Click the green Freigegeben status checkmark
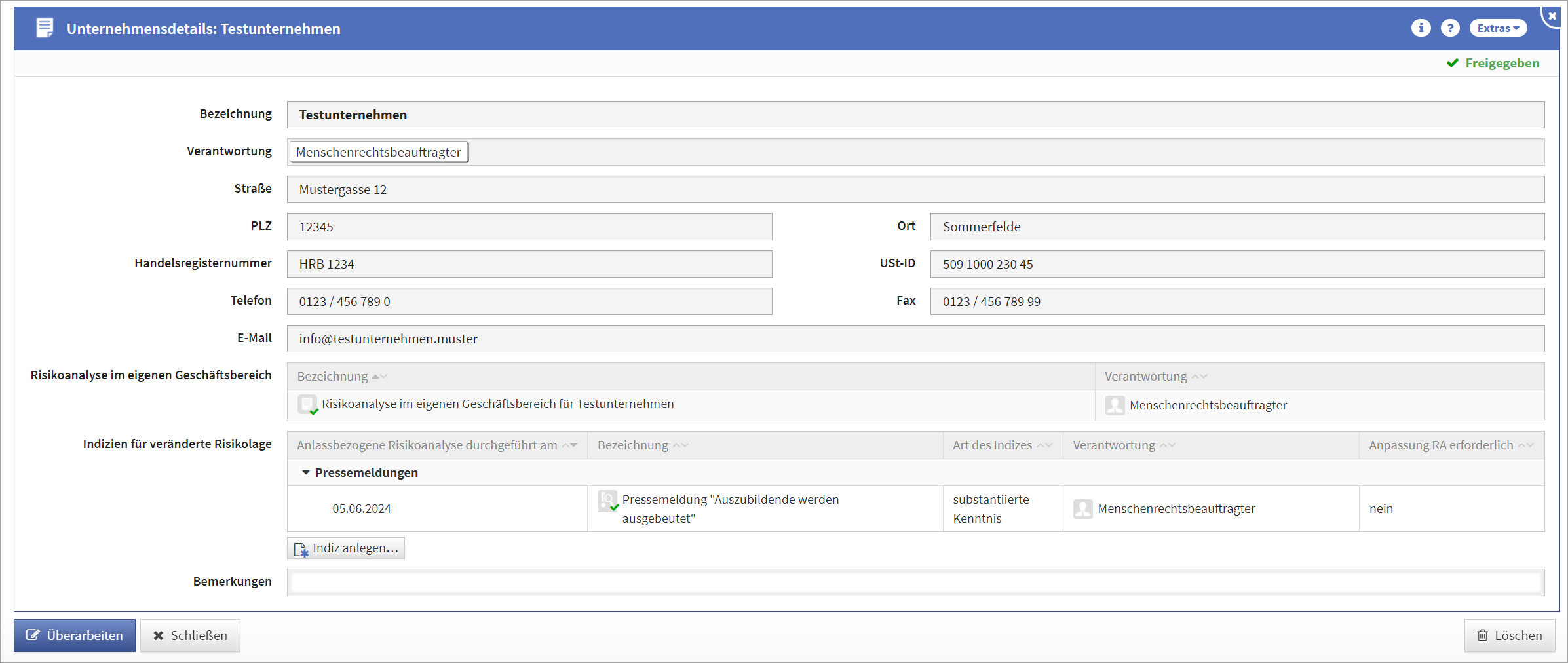The height and width of the screenshot is (663, 1568). (x=1453, y=63)
